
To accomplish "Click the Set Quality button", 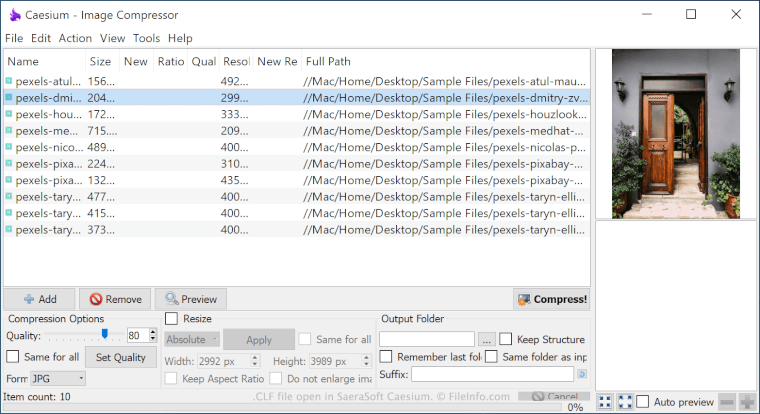I will pyautogui.click(x=121, y=357).
